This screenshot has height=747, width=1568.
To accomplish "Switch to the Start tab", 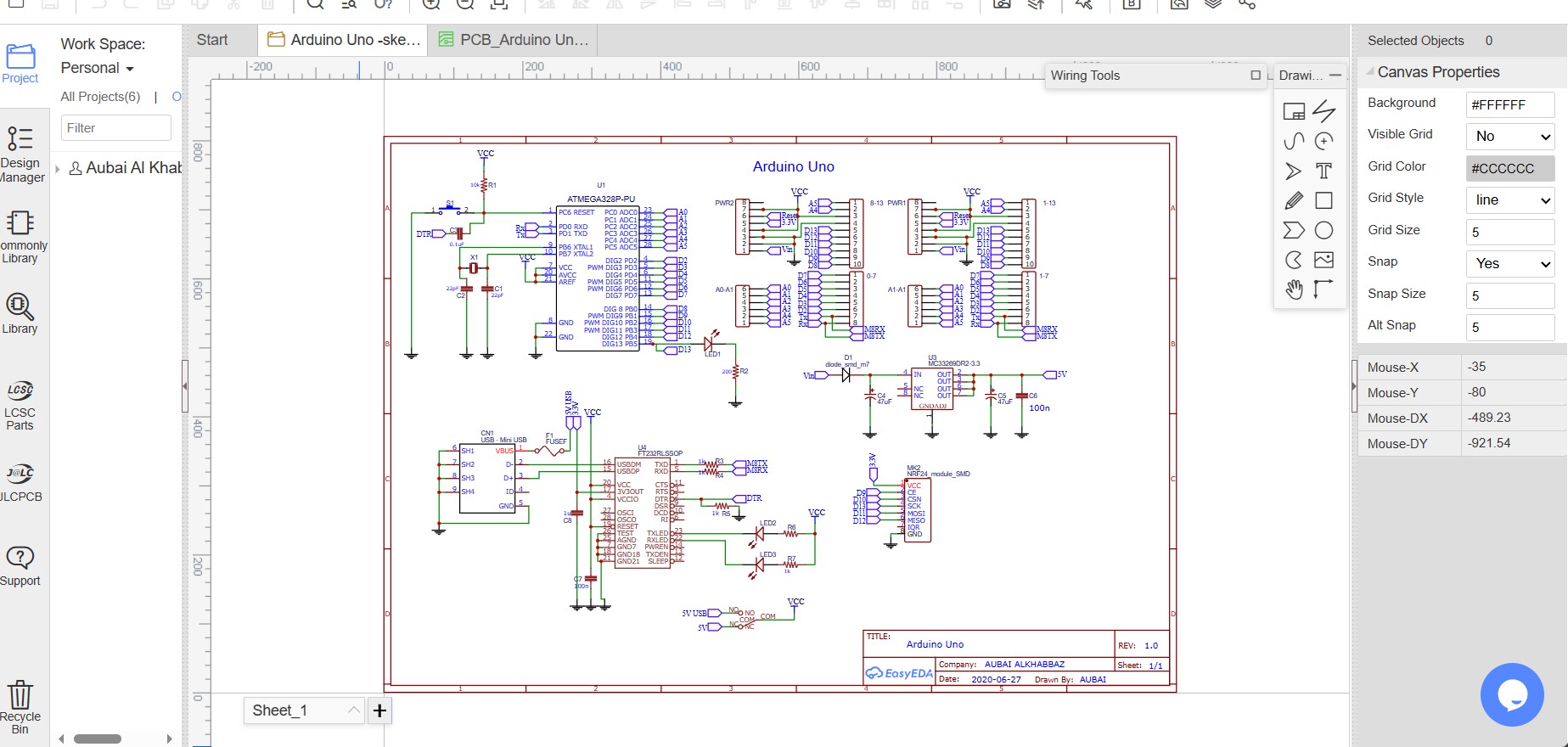I will click(212, 40).
